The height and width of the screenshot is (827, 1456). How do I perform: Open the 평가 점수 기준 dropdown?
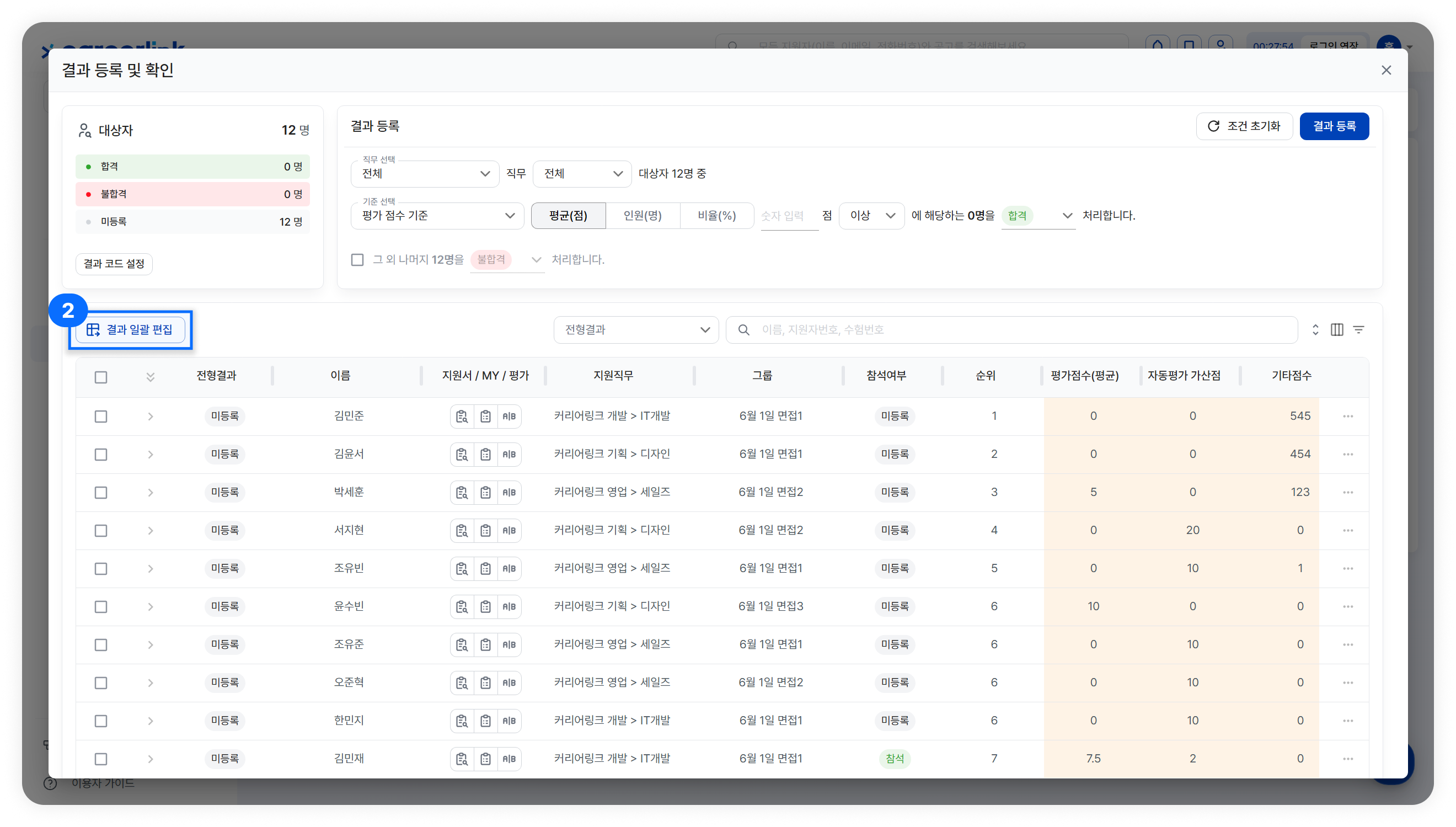coord(437,216)
